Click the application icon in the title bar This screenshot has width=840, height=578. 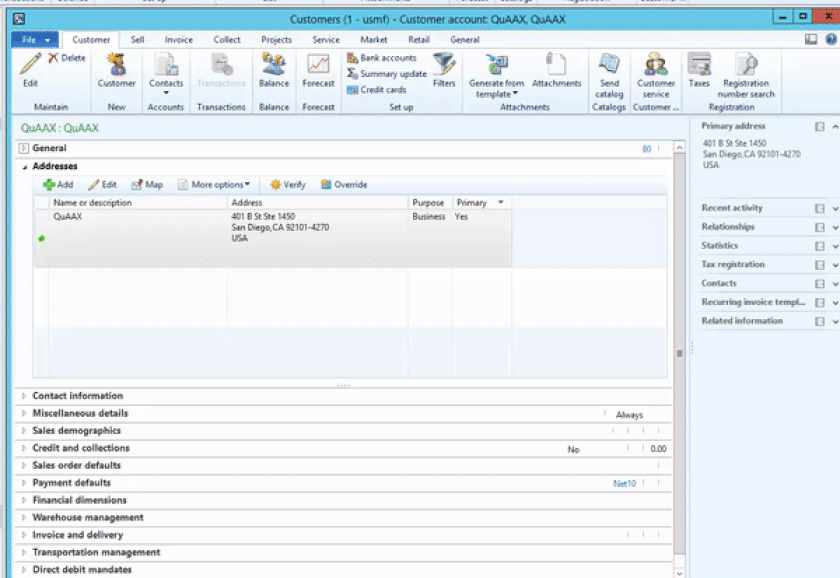click(x=19, y=19)
